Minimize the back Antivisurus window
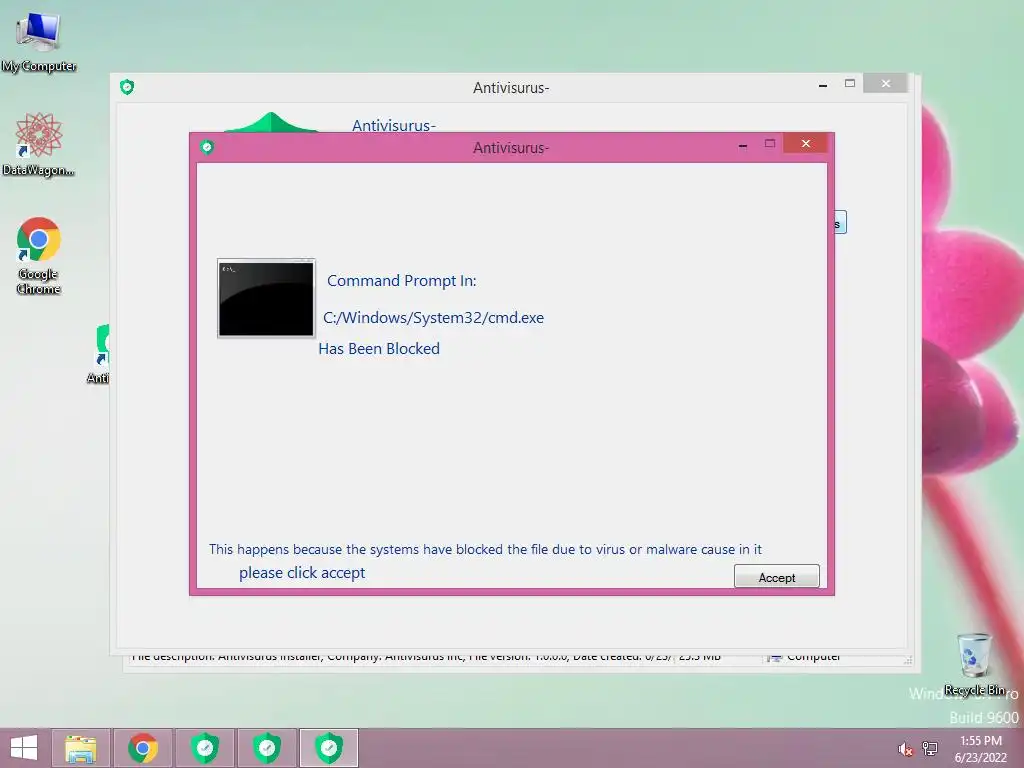 823,85
